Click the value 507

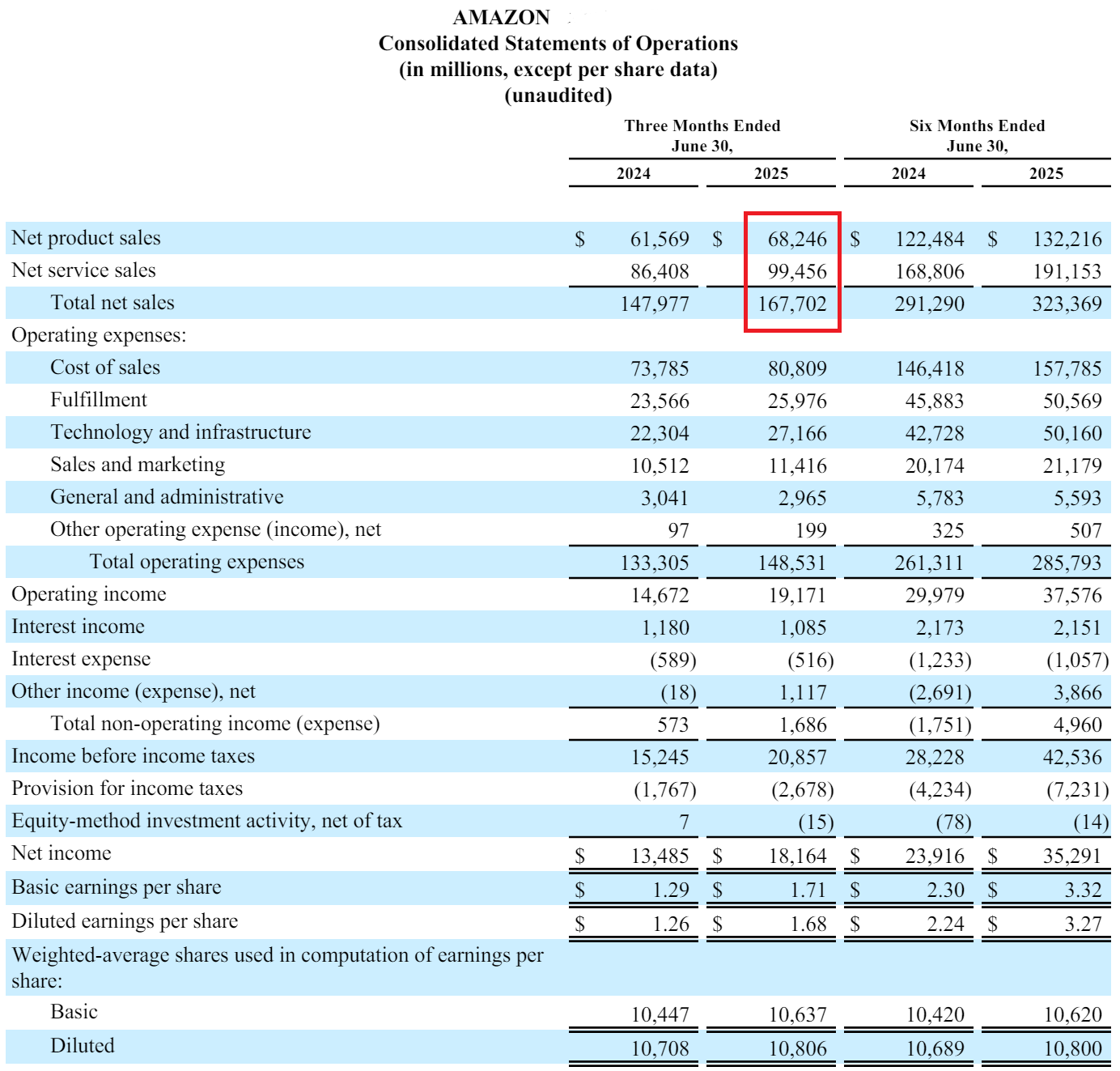tap(1086, 530)
